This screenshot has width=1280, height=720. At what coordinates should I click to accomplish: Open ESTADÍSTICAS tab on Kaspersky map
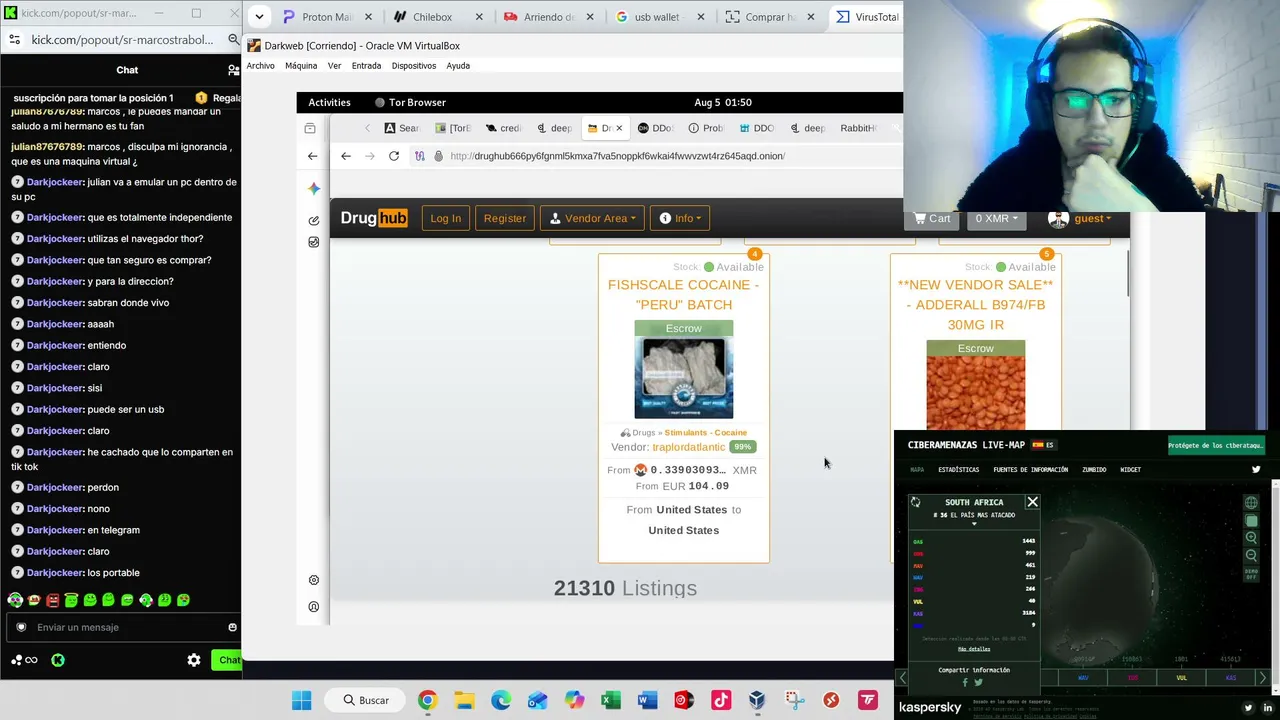pos(958,469)
